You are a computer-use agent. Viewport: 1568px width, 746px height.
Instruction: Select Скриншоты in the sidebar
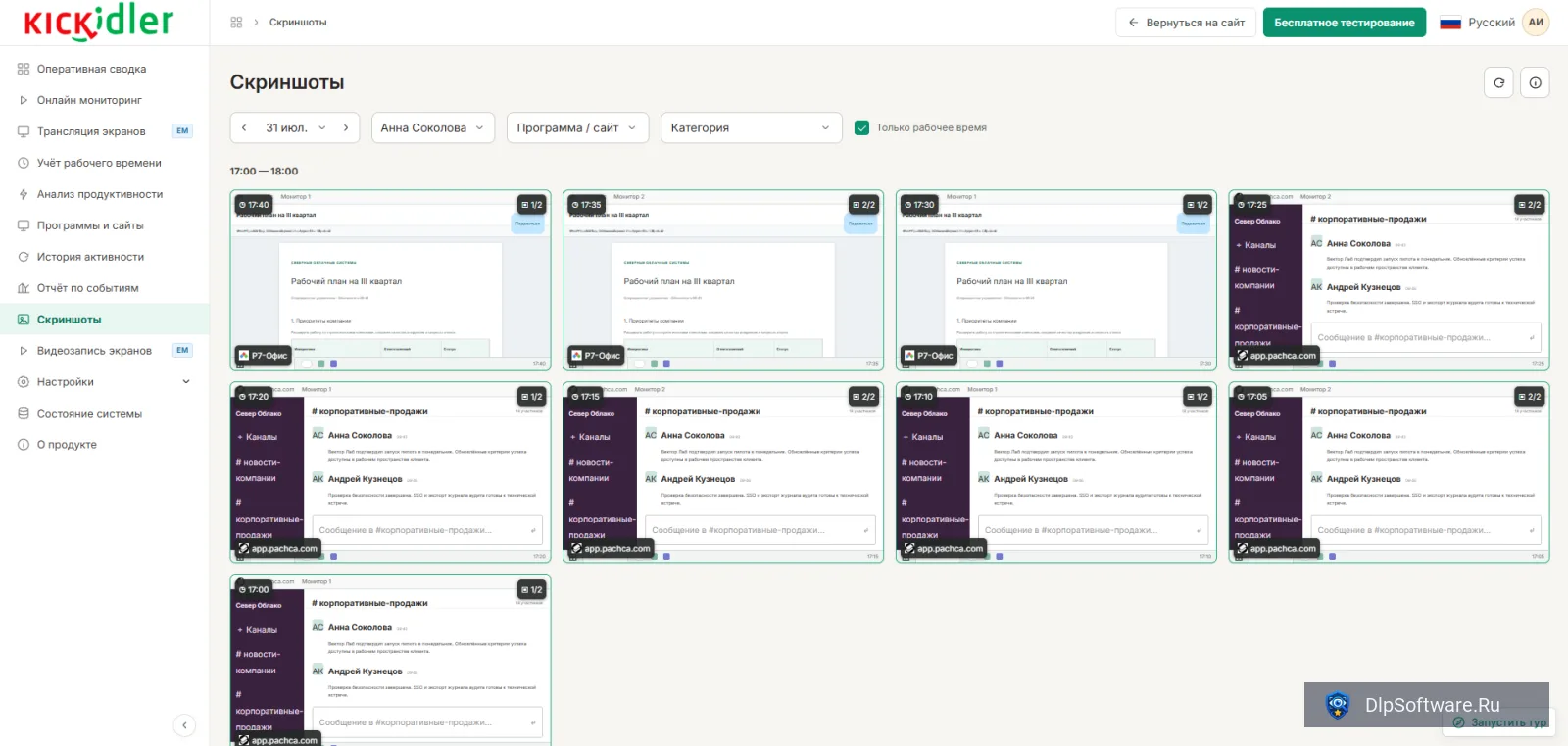(x=105, y=320)
